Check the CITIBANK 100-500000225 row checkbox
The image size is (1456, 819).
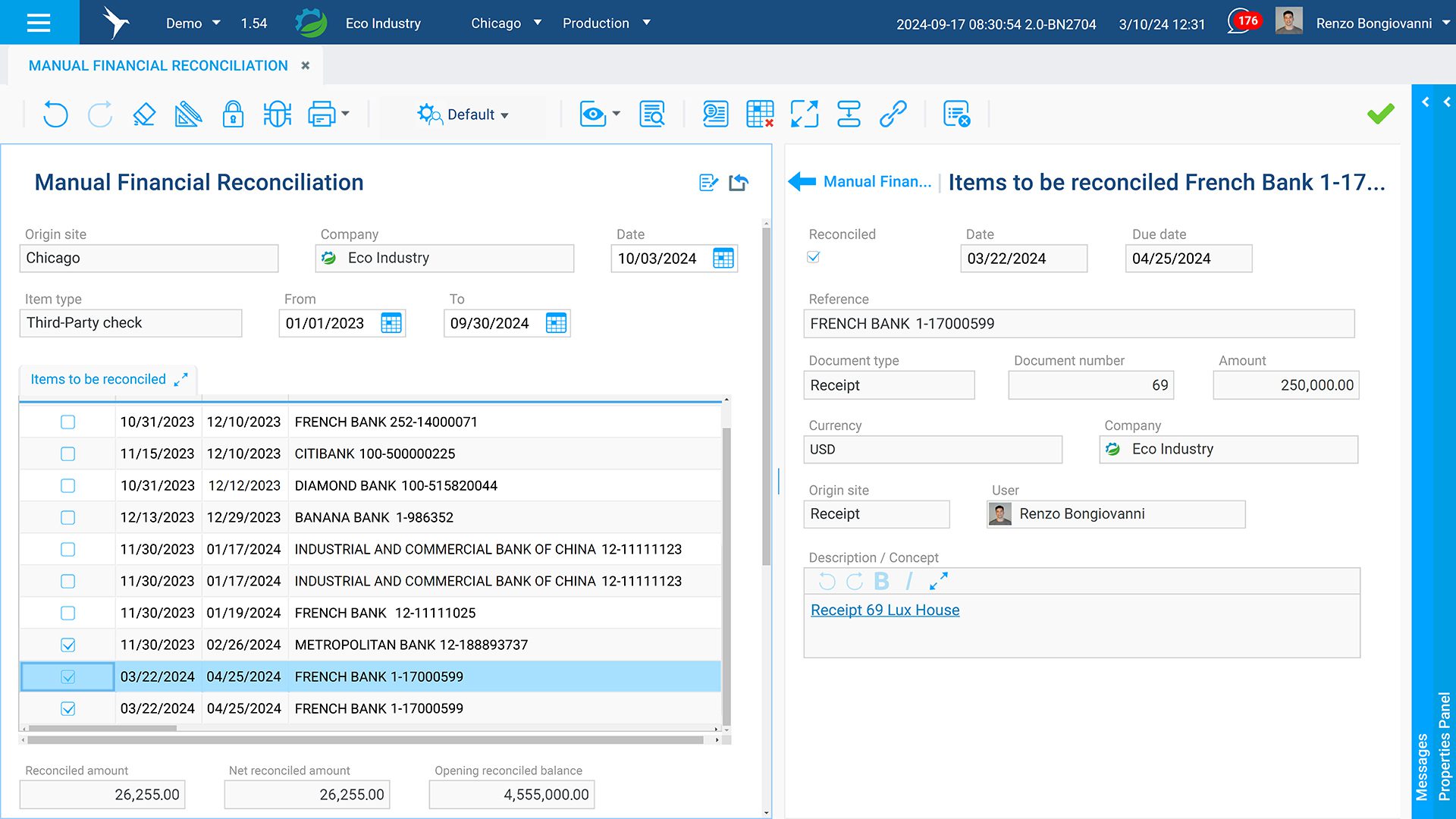pyautogui.click(x=67, y=454)
